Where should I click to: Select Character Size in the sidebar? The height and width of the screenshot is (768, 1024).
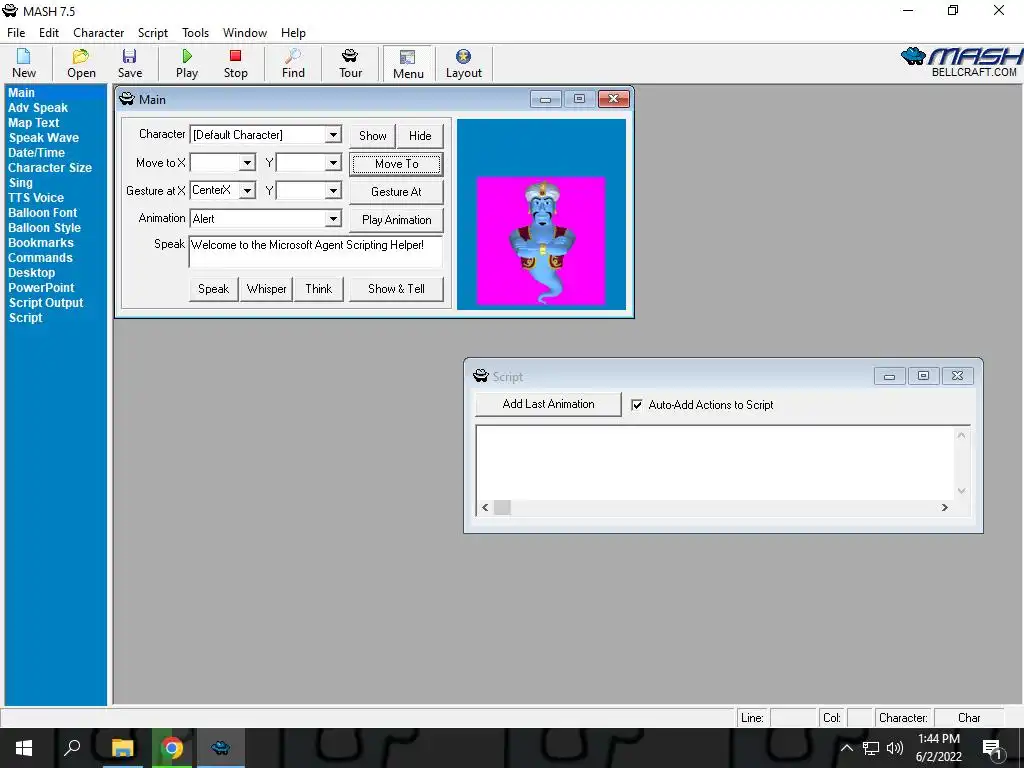coord(50,168)
